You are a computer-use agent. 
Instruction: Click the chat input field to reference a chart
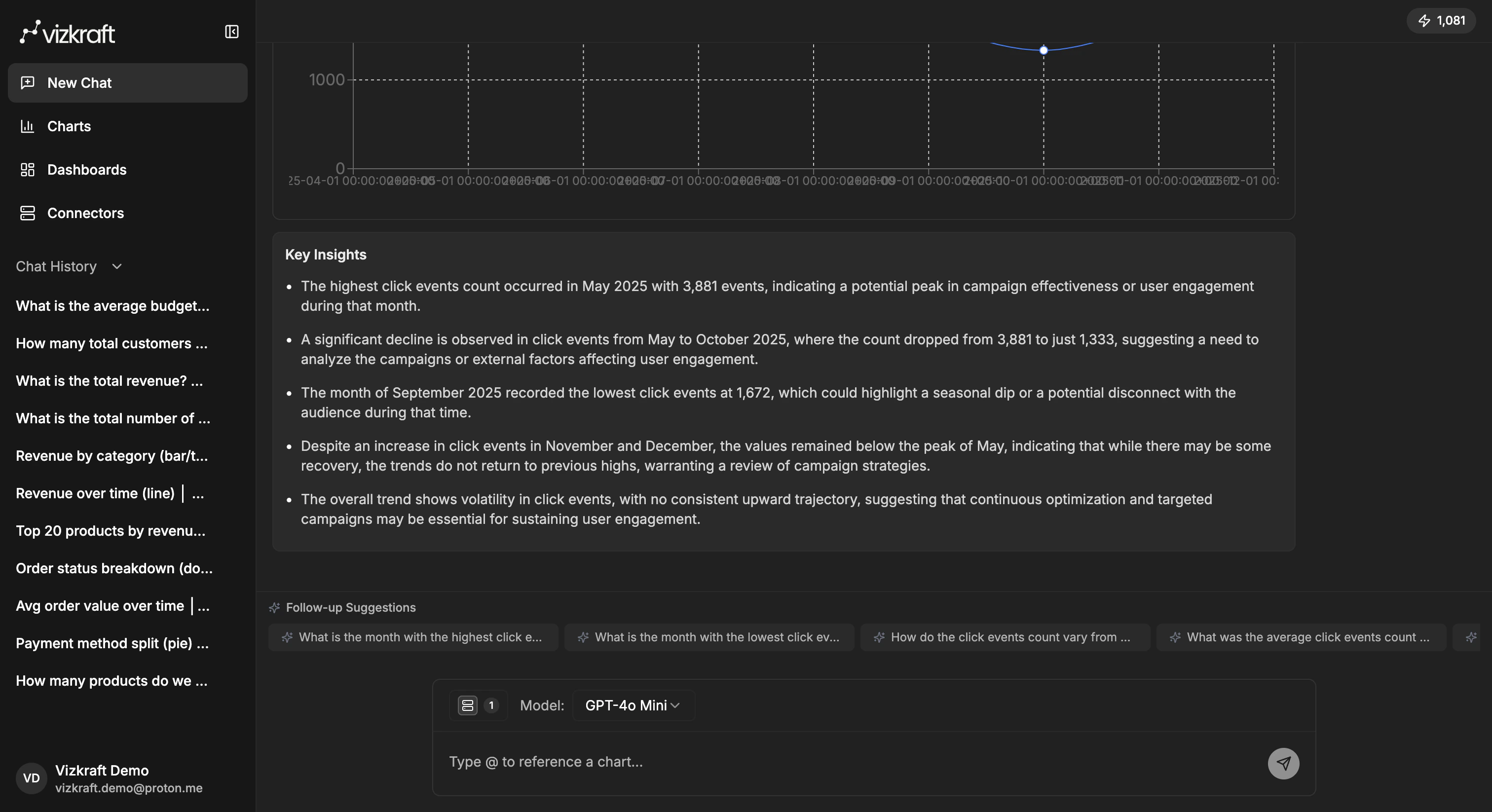coord(753,763)
